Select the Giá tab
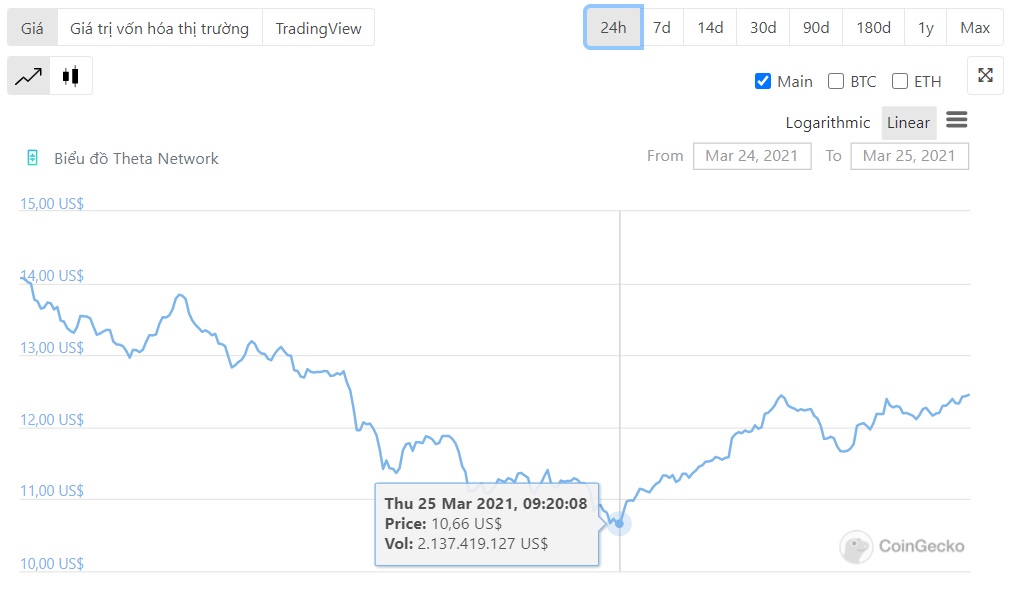The width and height of the screenshot is (1011, 589). point(32,28)
